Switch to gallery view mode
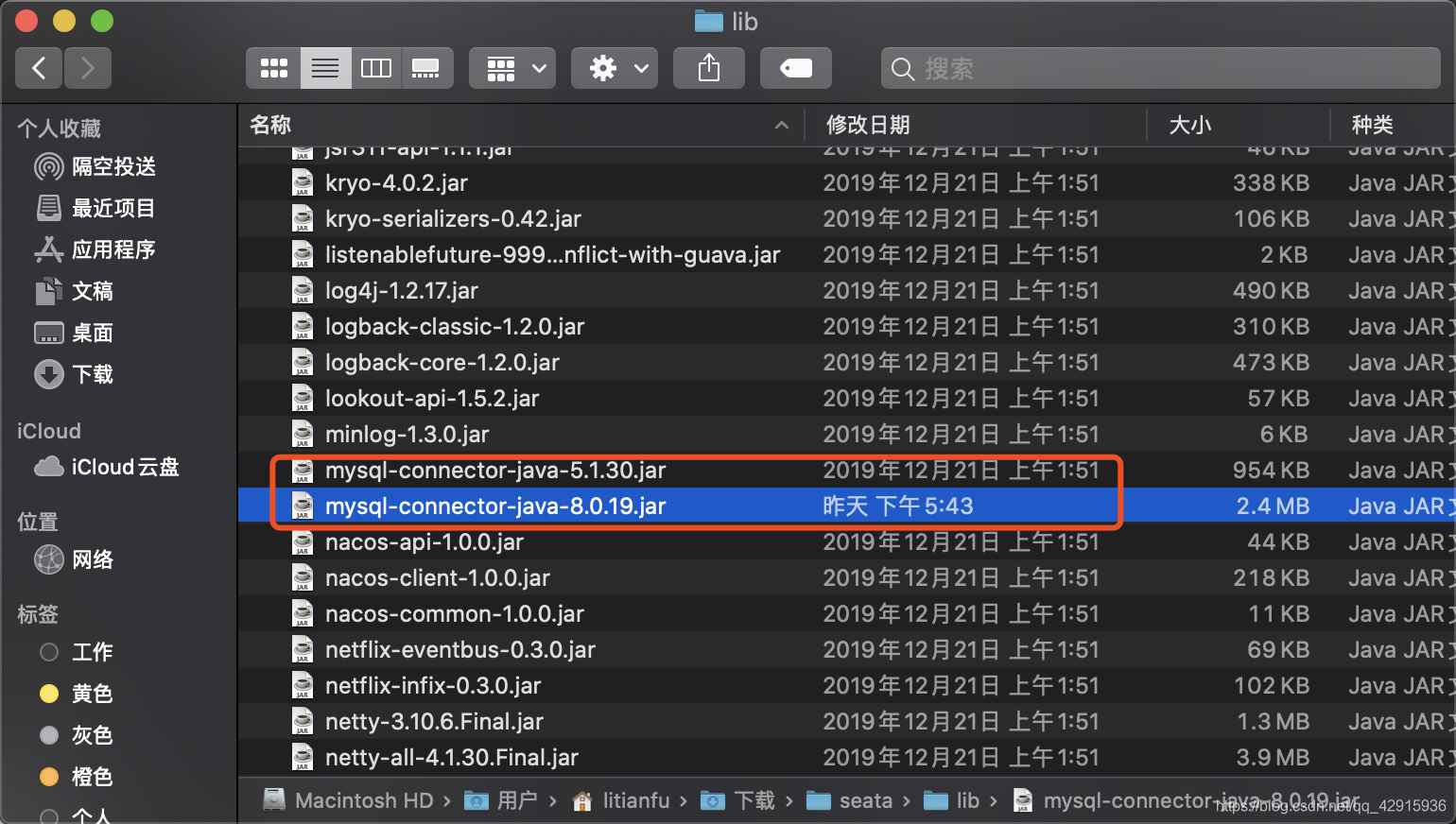Screen dimensions: 1456x824 pyautogui.click(x=426, y=67)
